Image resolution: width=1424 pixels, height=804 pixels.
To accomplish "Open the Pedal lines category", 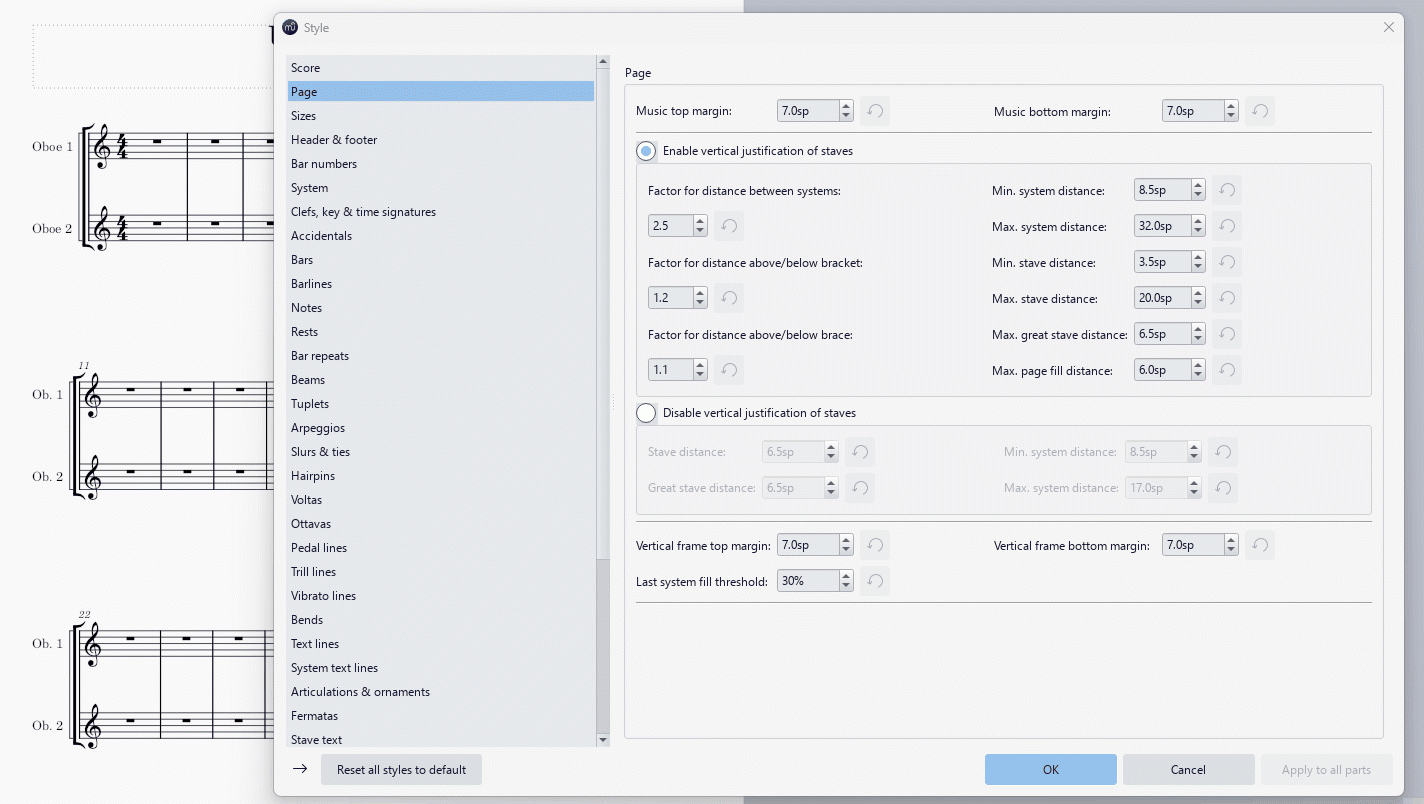I will tap(440, 548).
